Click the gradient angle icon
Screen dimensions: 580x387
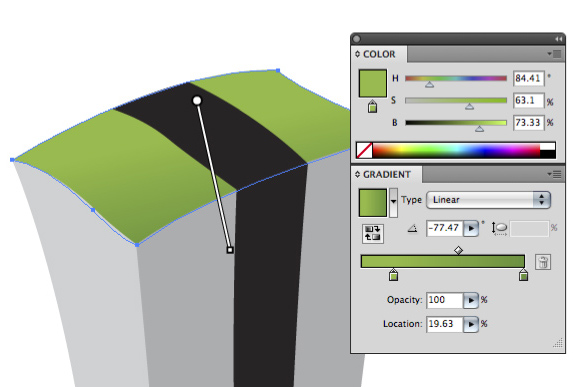point(412,228)
